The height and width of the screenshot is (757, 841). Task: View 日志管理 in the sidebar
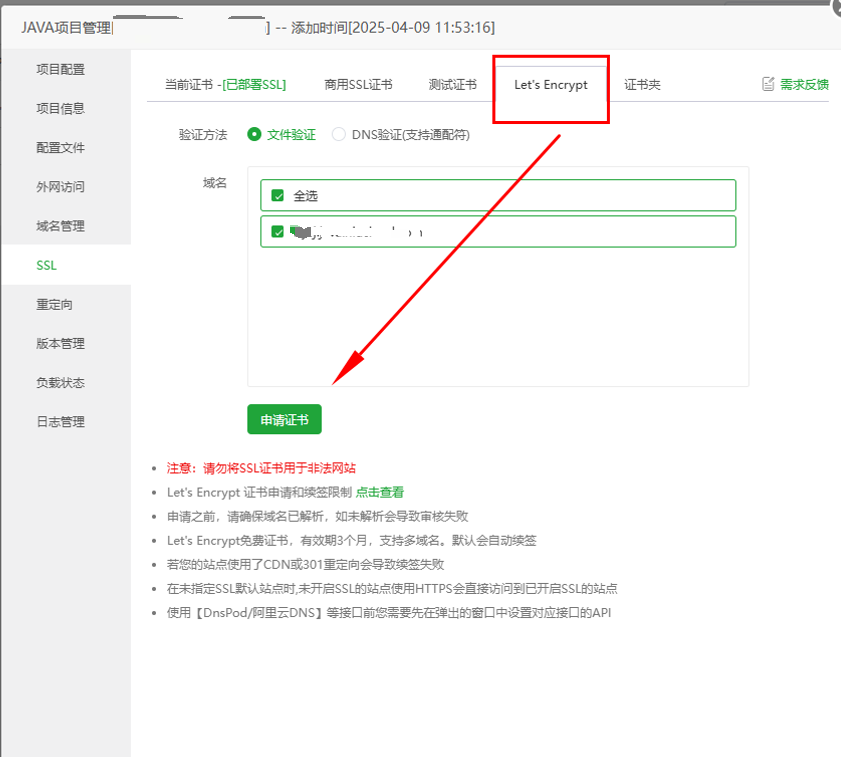click(x=60, y=422)
